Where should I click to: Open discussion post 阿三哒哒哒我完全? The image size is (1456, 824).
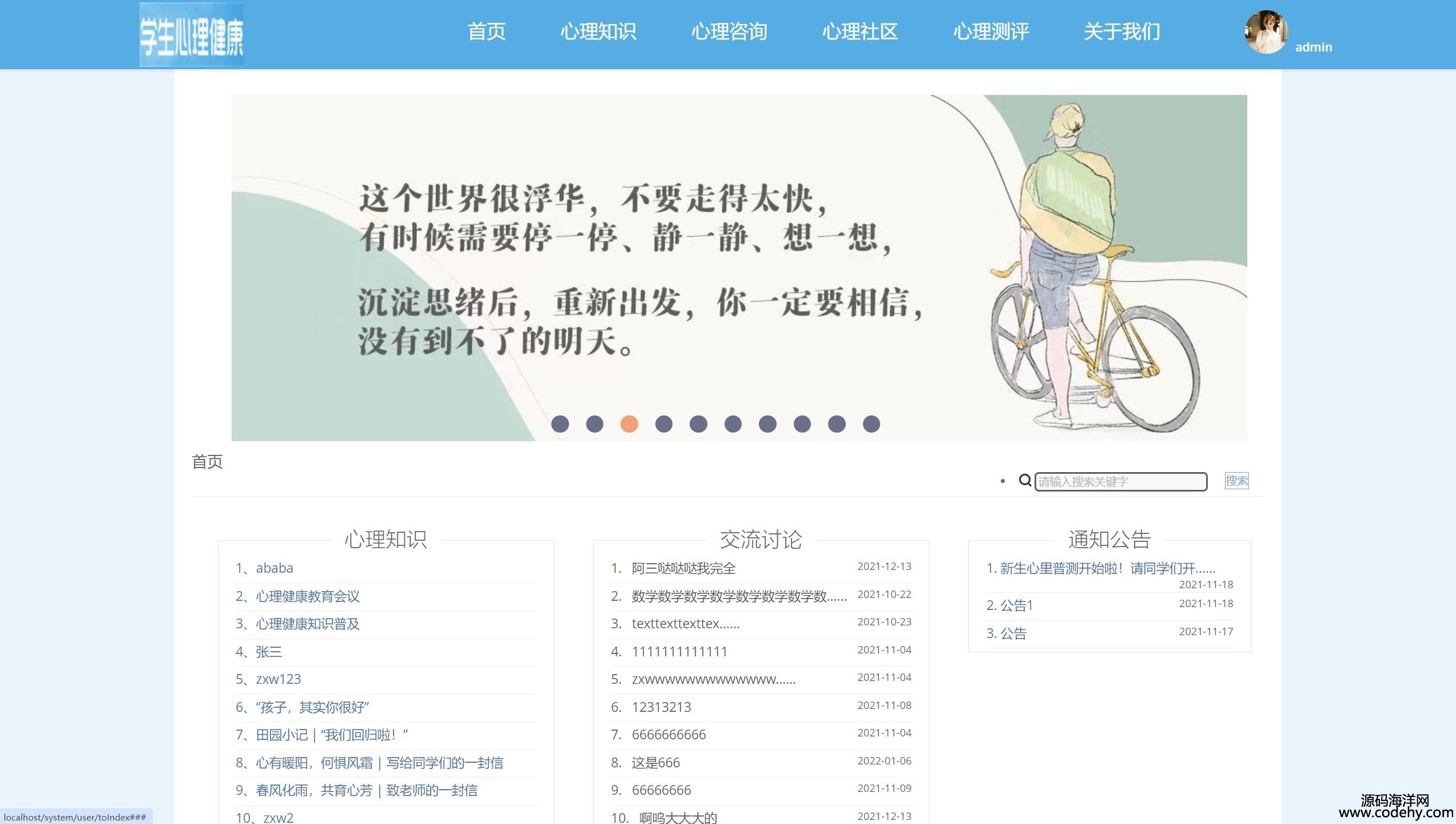click(x=683, y=568)
